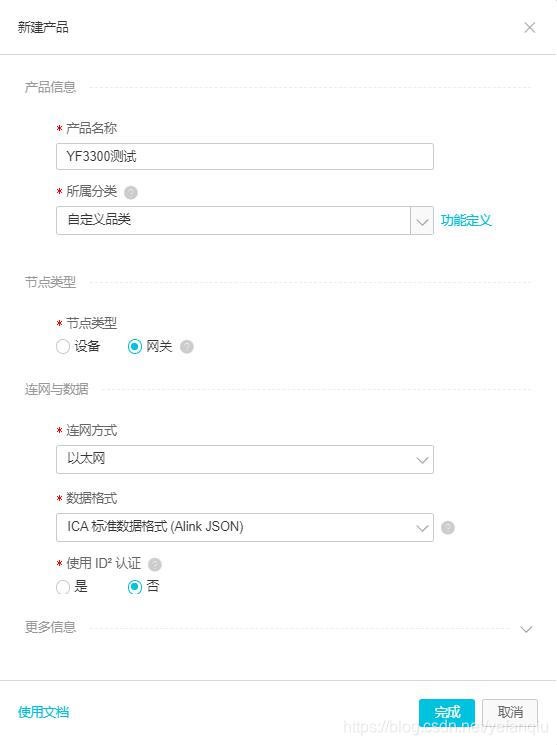The image size is (557, 745).
Task: Click help icon beside 网关 option
Action: (187, 347)
